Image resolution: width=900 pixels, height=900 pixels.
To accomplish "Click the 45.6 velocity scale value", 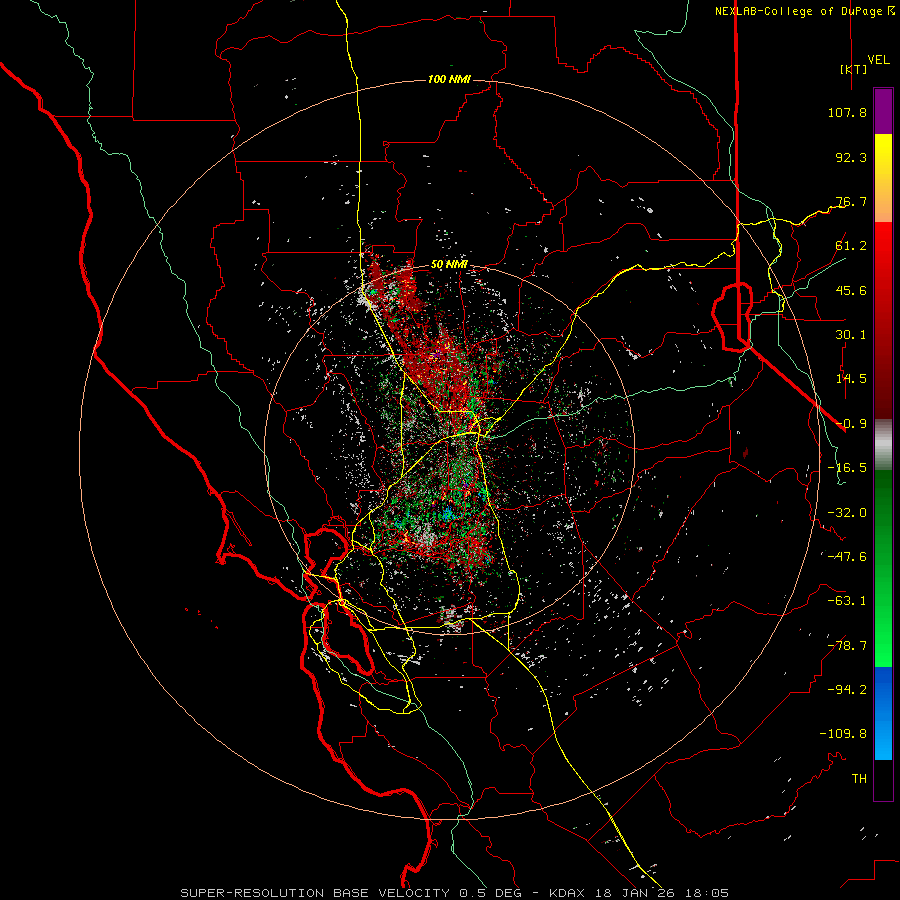I will click(851, 290).
